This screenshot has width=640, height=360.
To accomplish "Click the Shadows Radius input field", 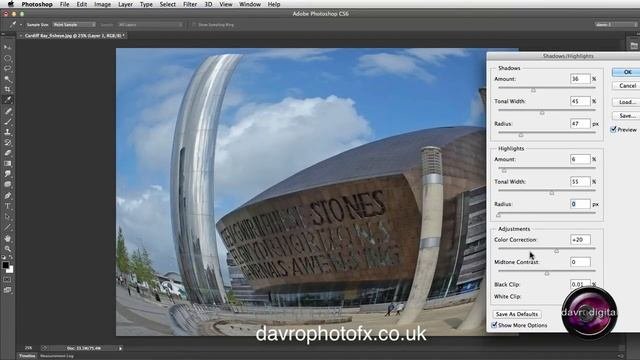I will pyautogui.click(x=580, y=123).
